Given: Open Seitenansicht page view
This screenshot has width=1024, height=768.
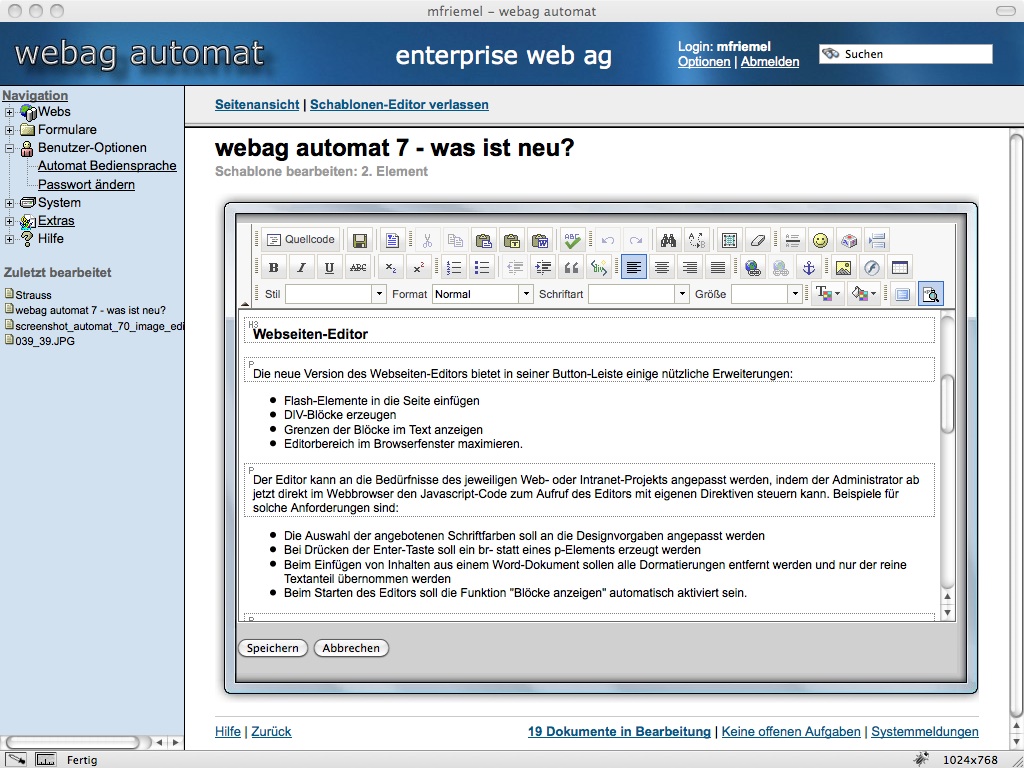Looking at the screenshot, I should (257, 104).
